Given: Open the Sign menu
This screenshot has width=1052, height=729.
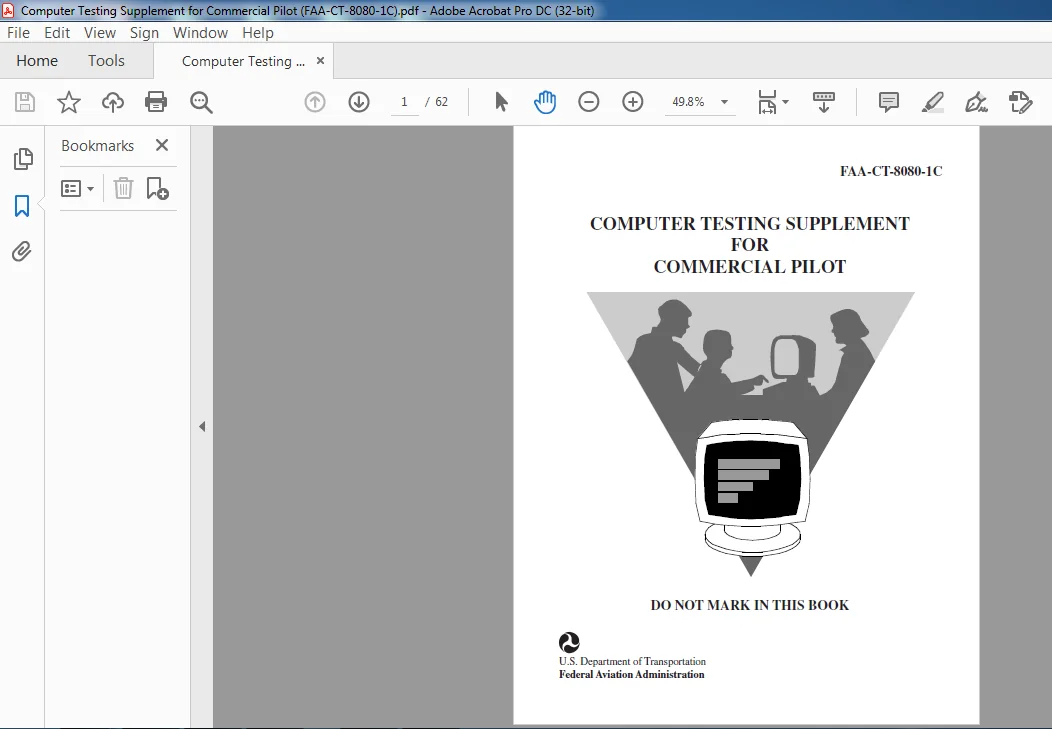Looking at the screenshot, I should (144, 33).
